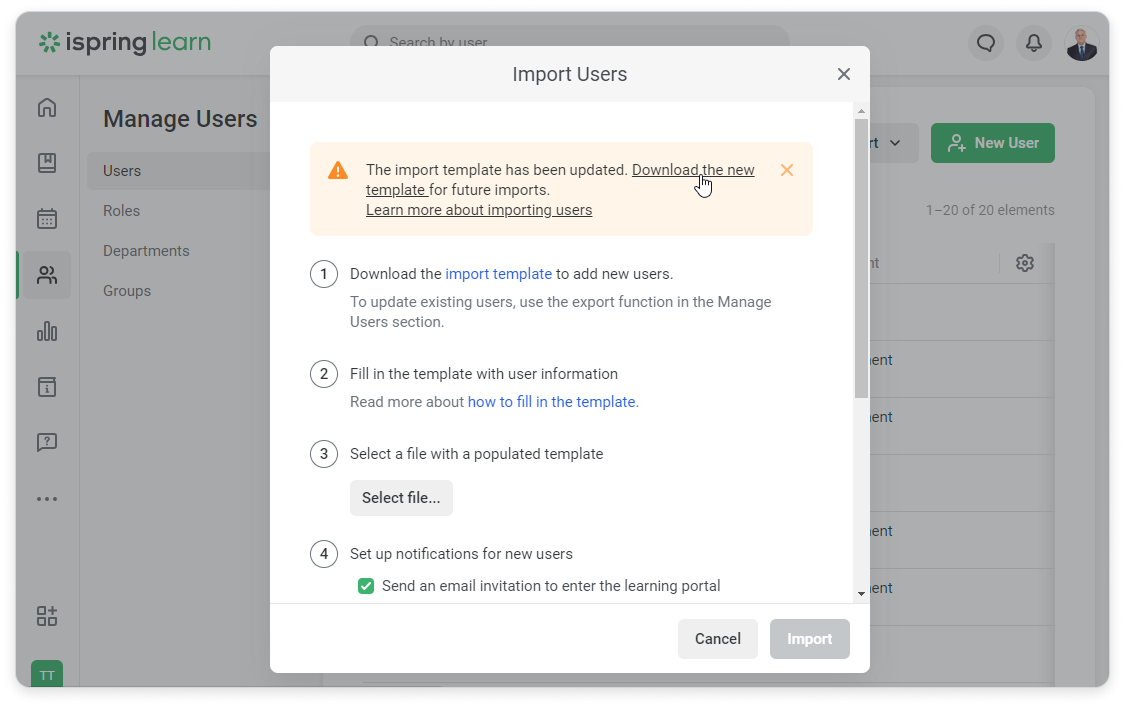Uncheck Send an email invitation checkbox
Image resolution: width=1125 pixels, height=707 pixels.
click(x=366, y=586)
